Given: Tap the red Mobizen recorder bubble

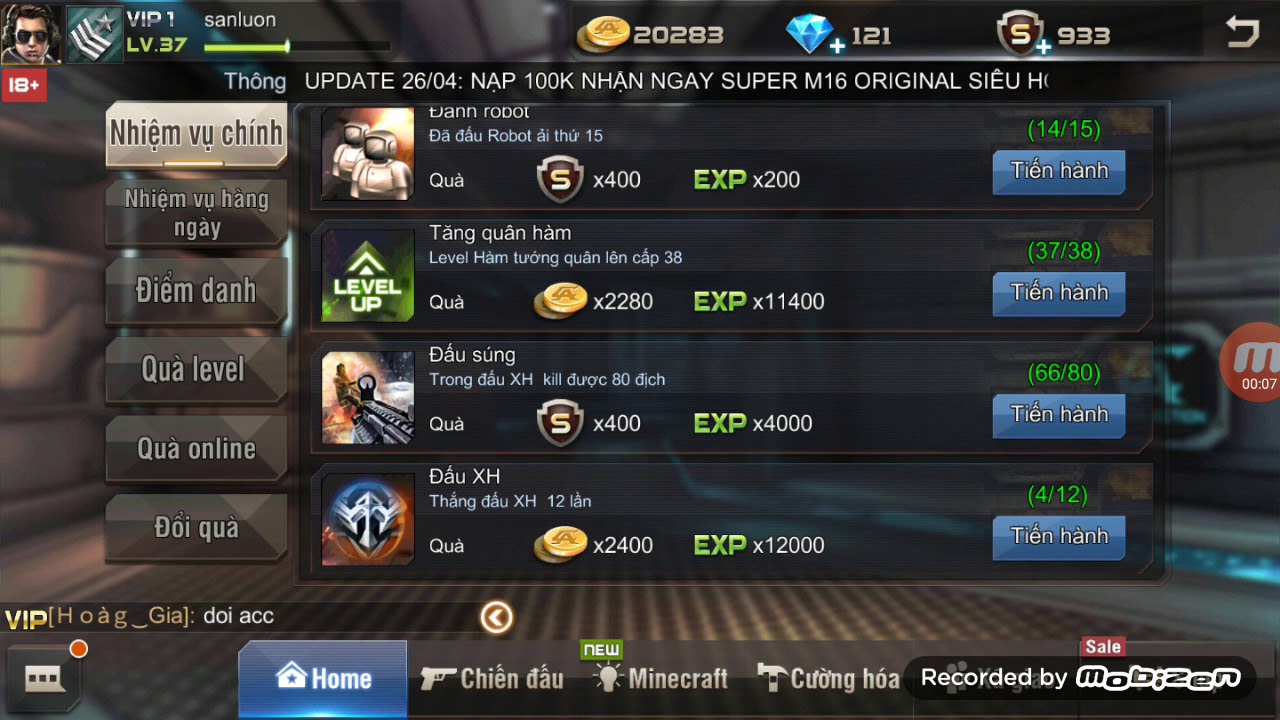Looking at the screenshot, I should pyautogui.click(x=1253, y=362).
